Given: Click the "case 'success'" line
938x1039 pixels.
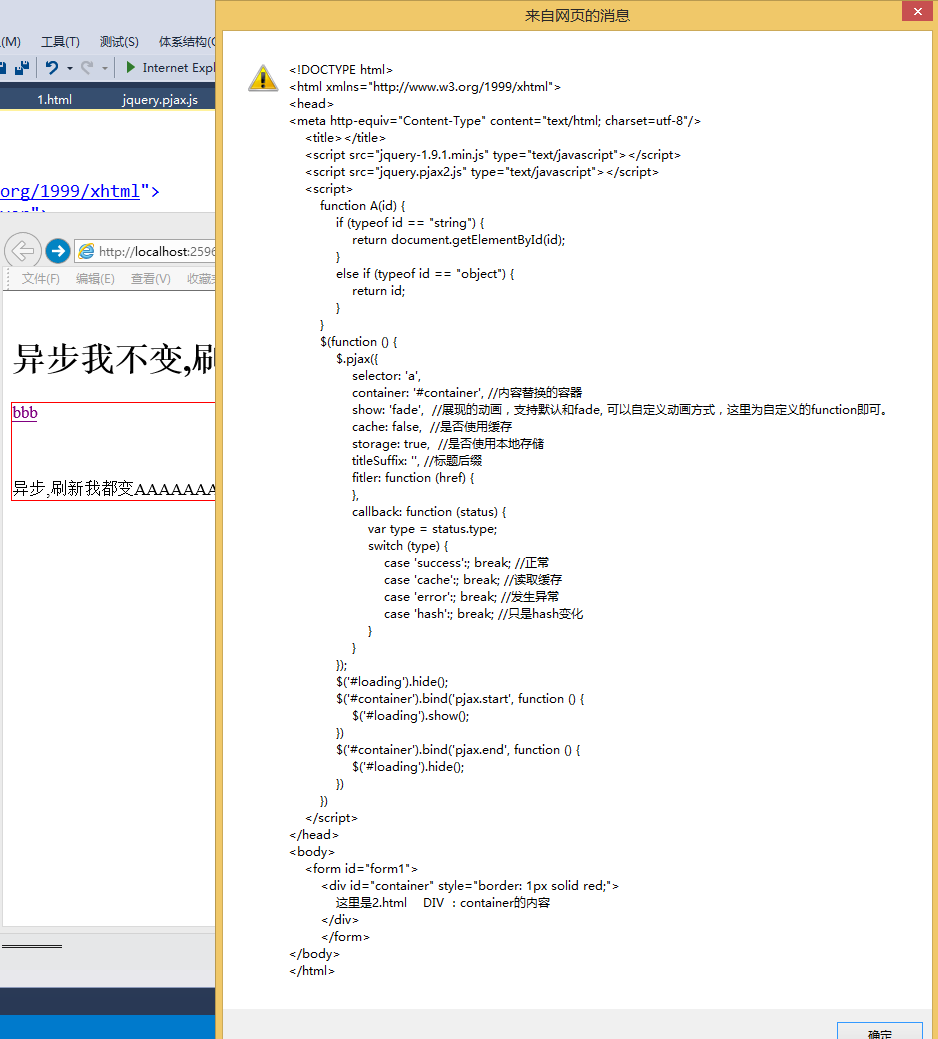Looking at the screenshot, I should (x=466, y=563).
